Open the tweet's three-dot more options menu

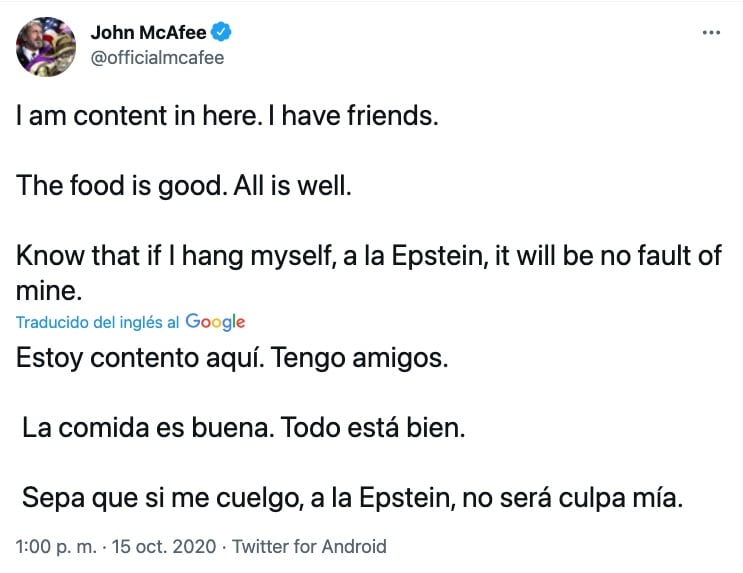tap(711, 33)
